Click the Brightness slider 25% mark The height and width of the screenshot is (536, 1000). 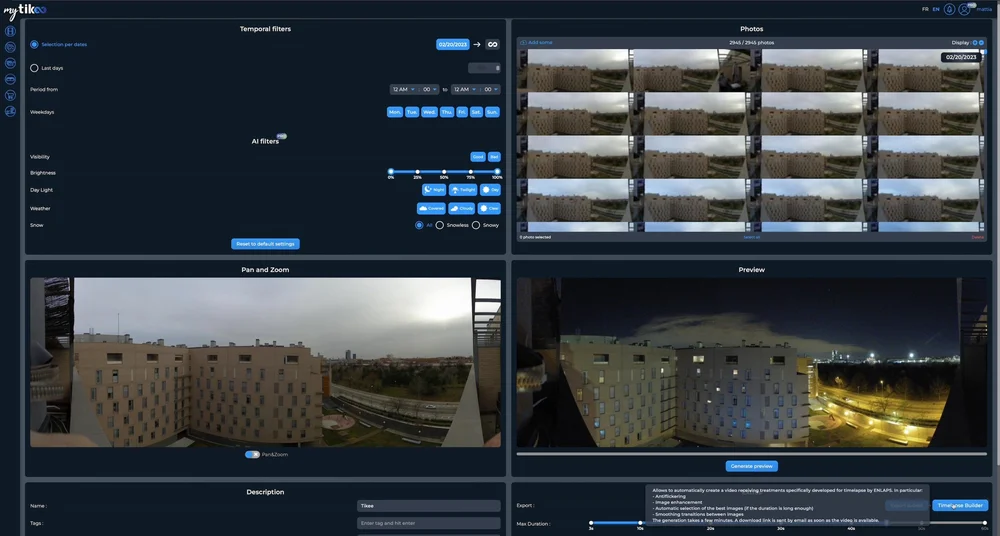(x=418, y=172)
